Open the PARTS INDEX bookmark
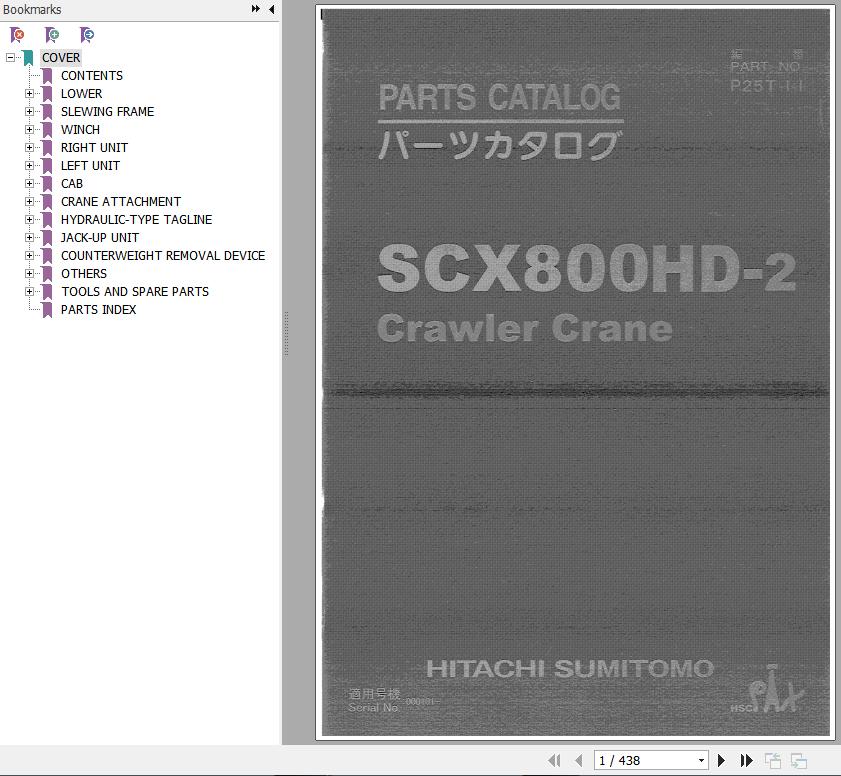The height and width of the screenshot is (776, 841). pos(98,309)
